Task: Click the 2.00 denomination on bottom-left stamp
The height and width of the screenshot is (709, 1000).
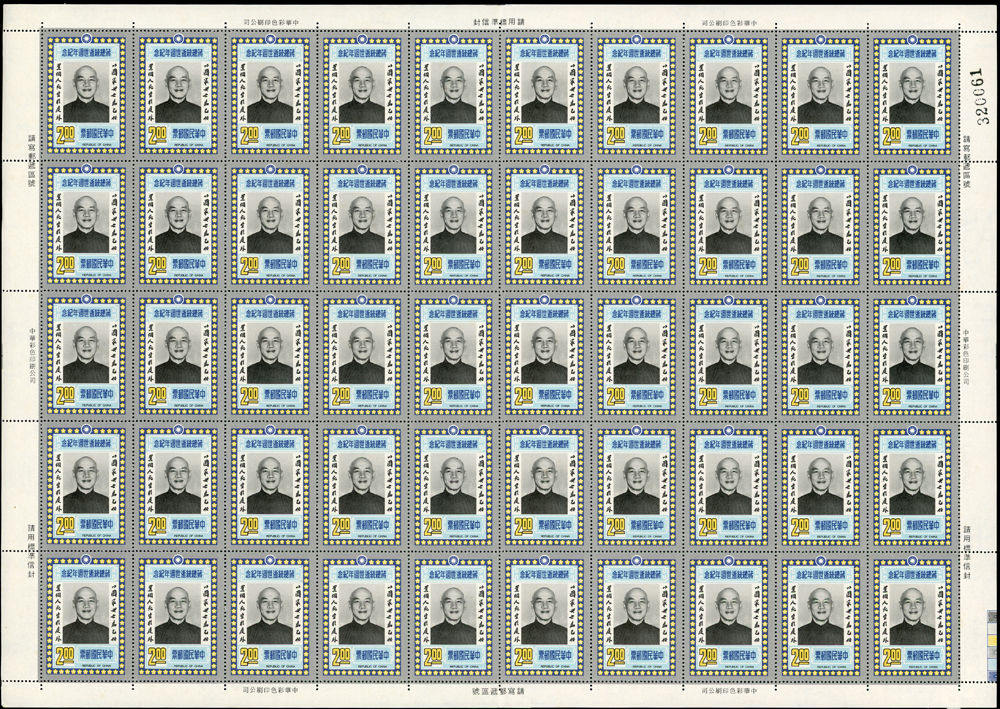Action: pyautogui.click(x=59, y=655)
